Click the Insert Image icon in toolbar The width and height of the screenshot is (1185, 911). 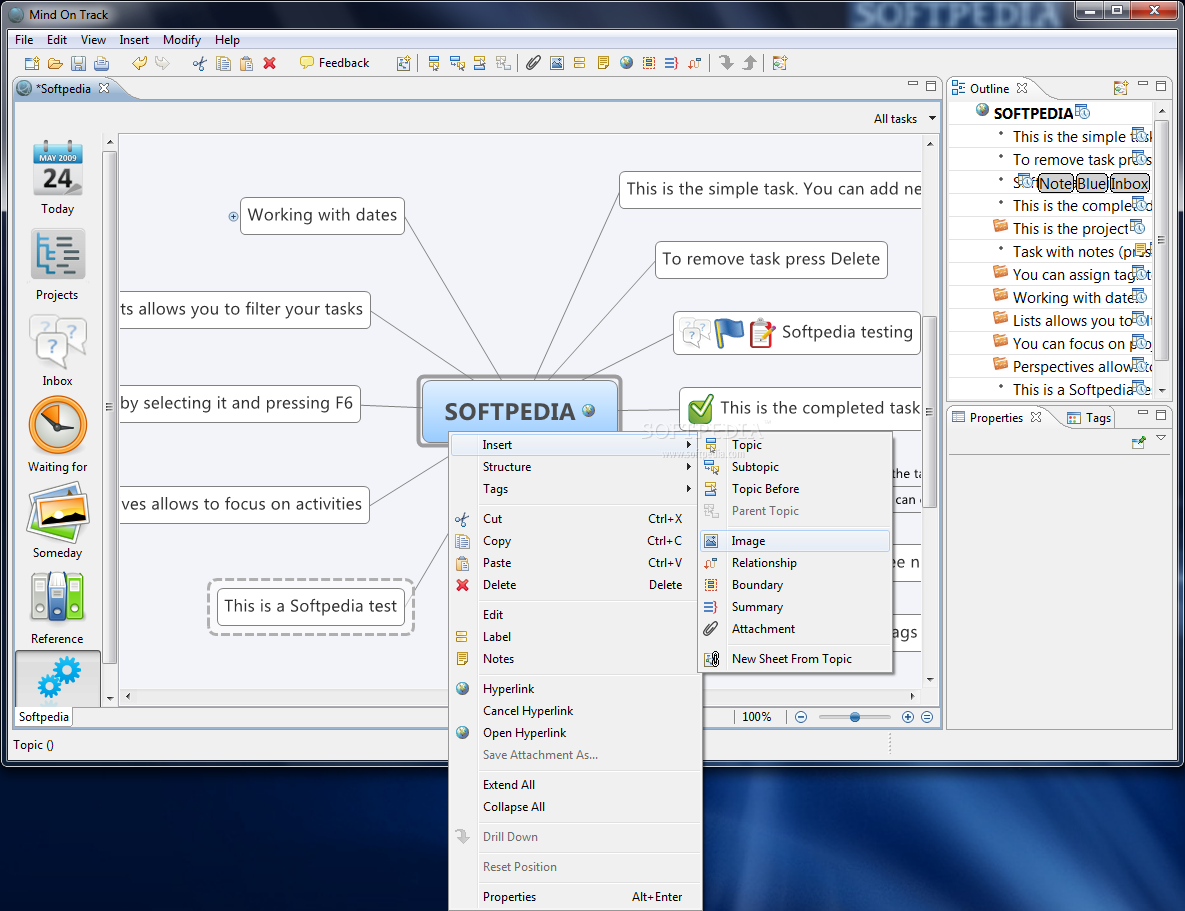[x=557, y=64]
